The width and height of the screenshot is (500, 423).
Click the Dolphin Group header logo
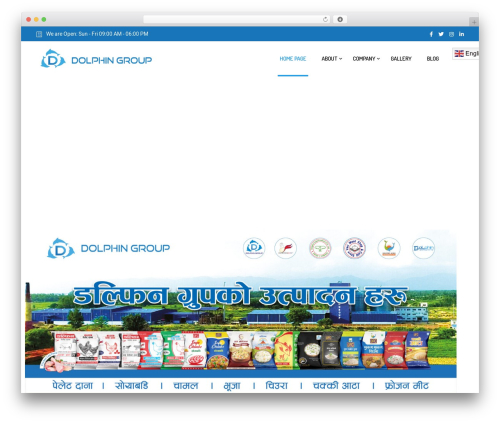(96, 59)
